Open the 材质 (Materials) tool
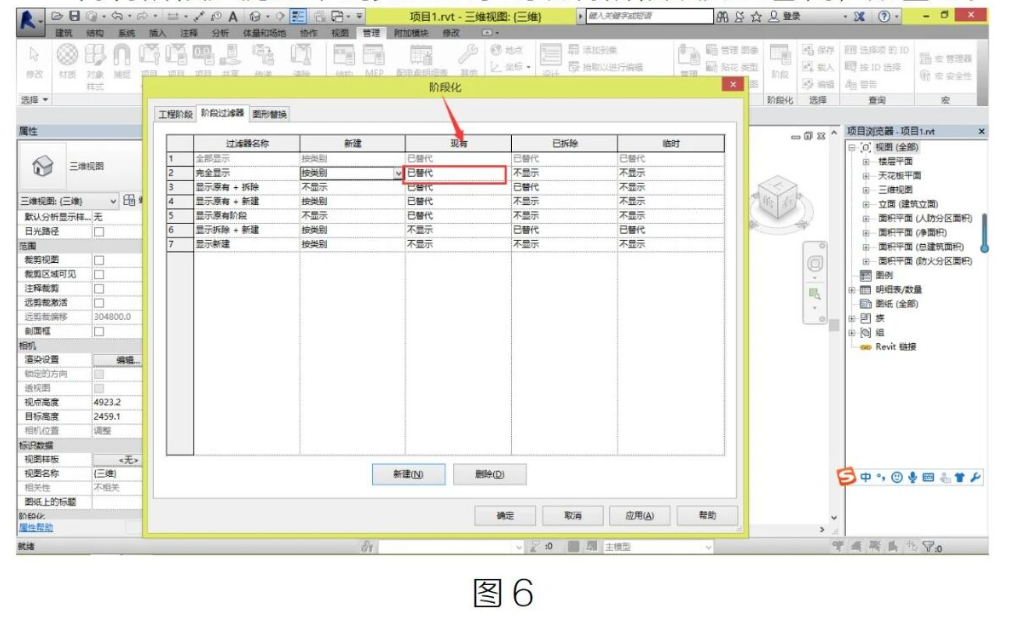This screenshot has height=624, width=1035. [67, 61]
